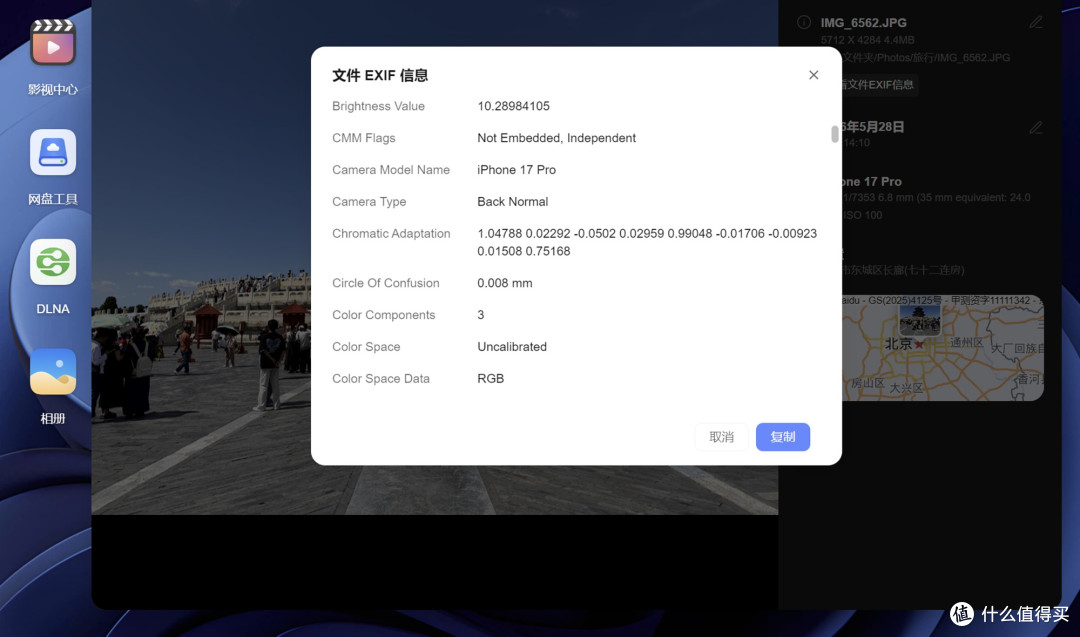Screen dimensions: 1080x637
Task: Click the CMM Flags label
Action: 363,138
